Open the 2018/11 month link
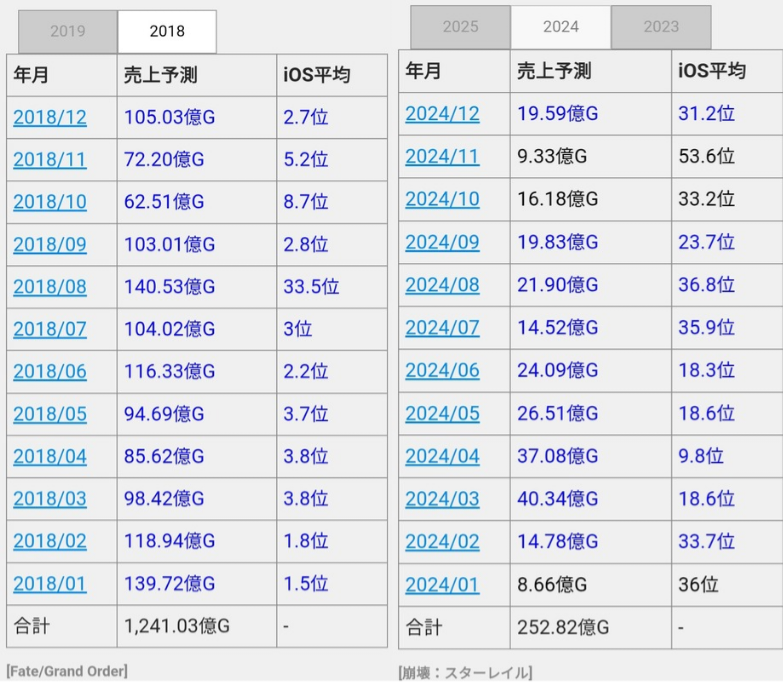 (50, 160)
